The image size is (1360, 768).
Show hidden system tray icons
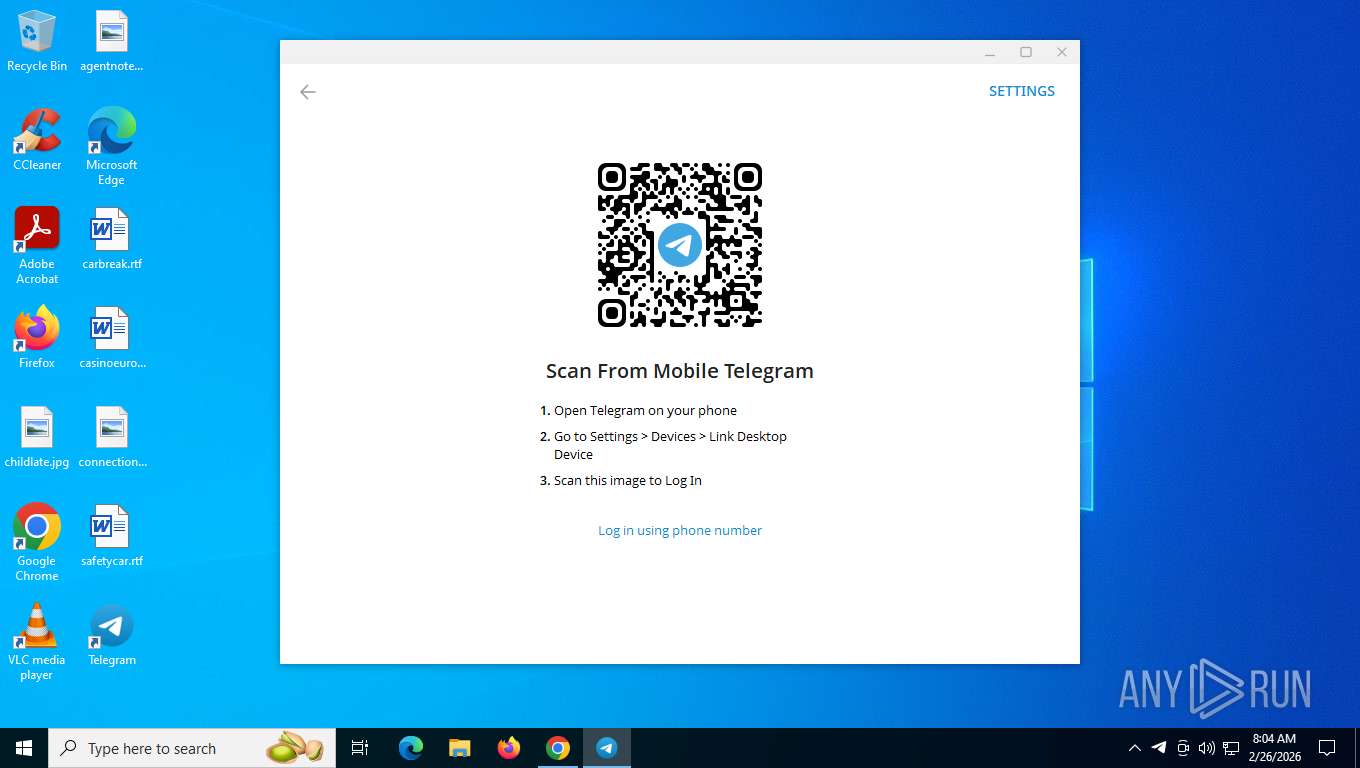1135,748
